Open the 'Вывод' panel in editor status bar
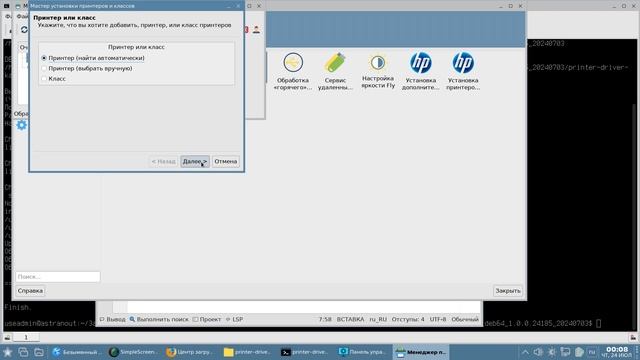This screenshot has width=640, height=360. click(113, 319)
